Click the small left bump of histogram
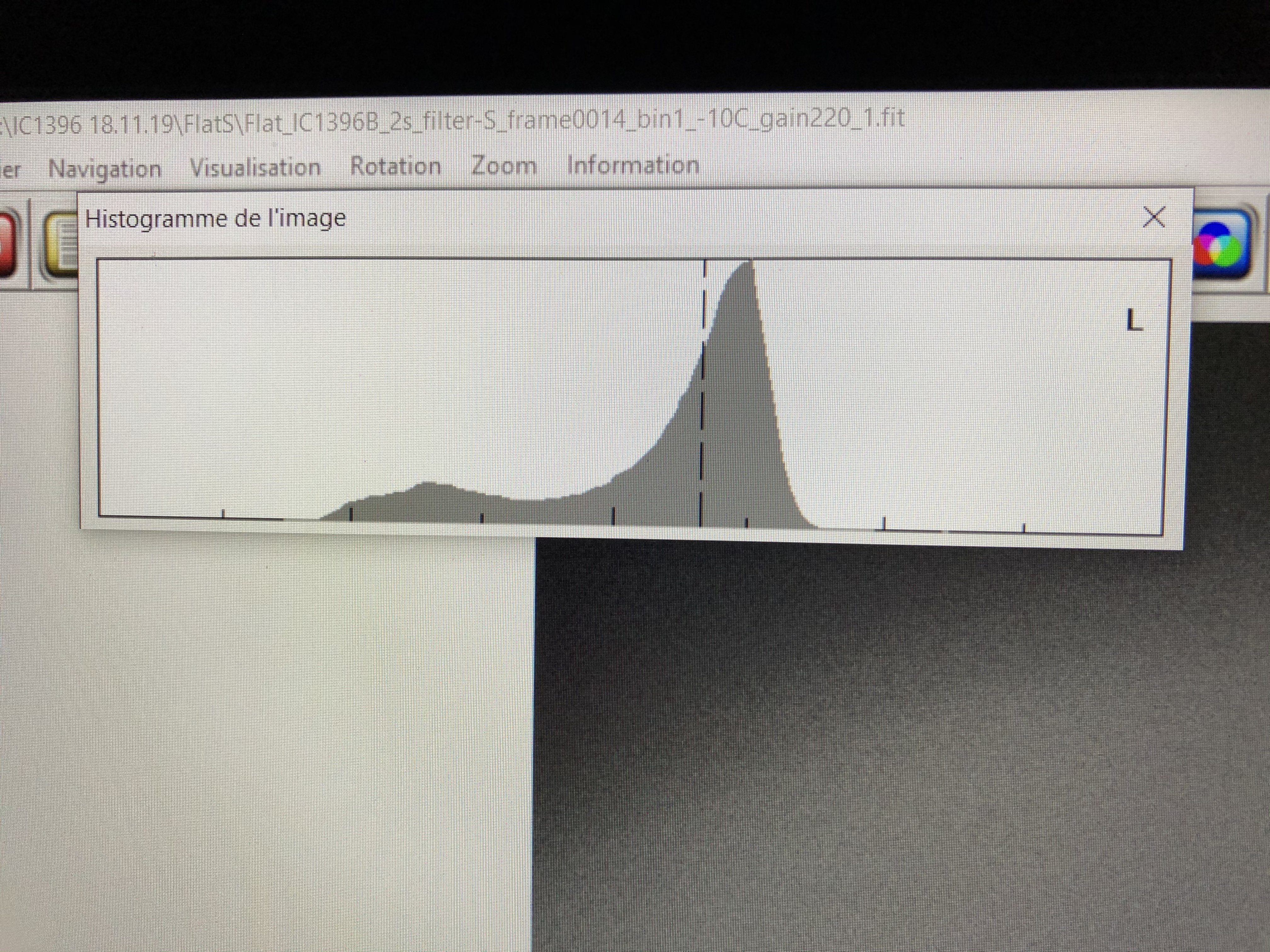 tap(428, 499)
